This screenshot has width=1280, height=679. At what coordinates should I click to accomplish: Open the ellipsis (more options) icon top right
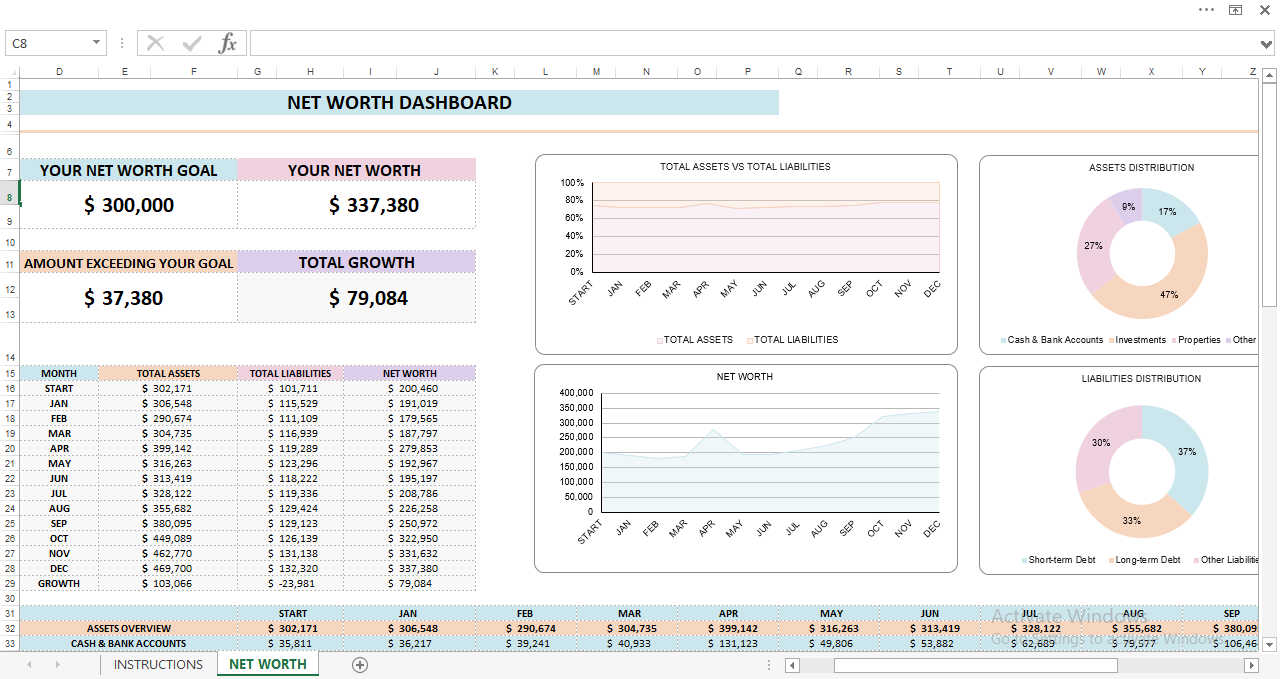point(1206,10)
